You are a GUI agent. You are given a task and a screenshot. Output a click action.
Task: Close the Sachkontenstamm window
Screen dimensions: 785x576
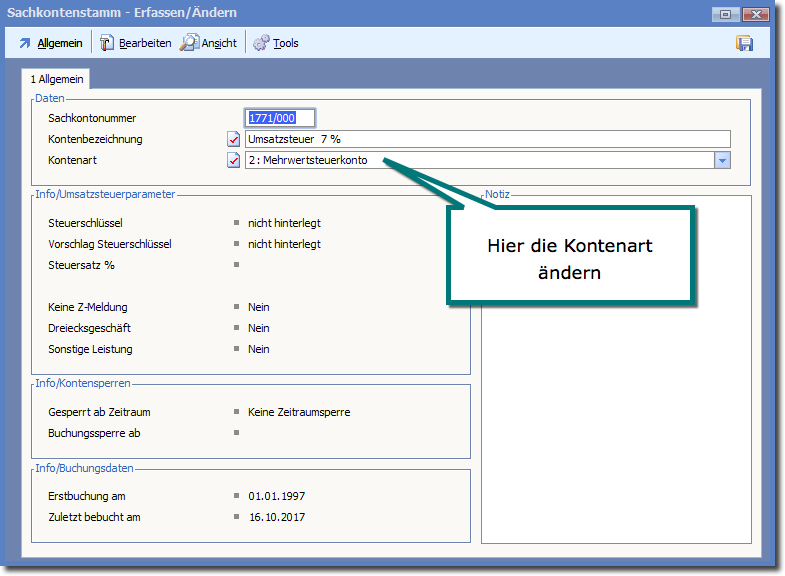tap(755, 14)
